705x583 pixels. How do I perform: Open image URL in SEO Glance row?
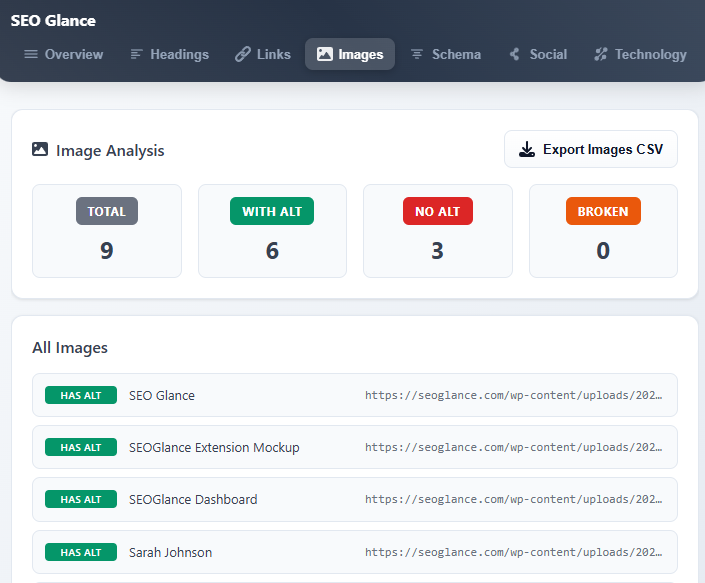point(513,396)
